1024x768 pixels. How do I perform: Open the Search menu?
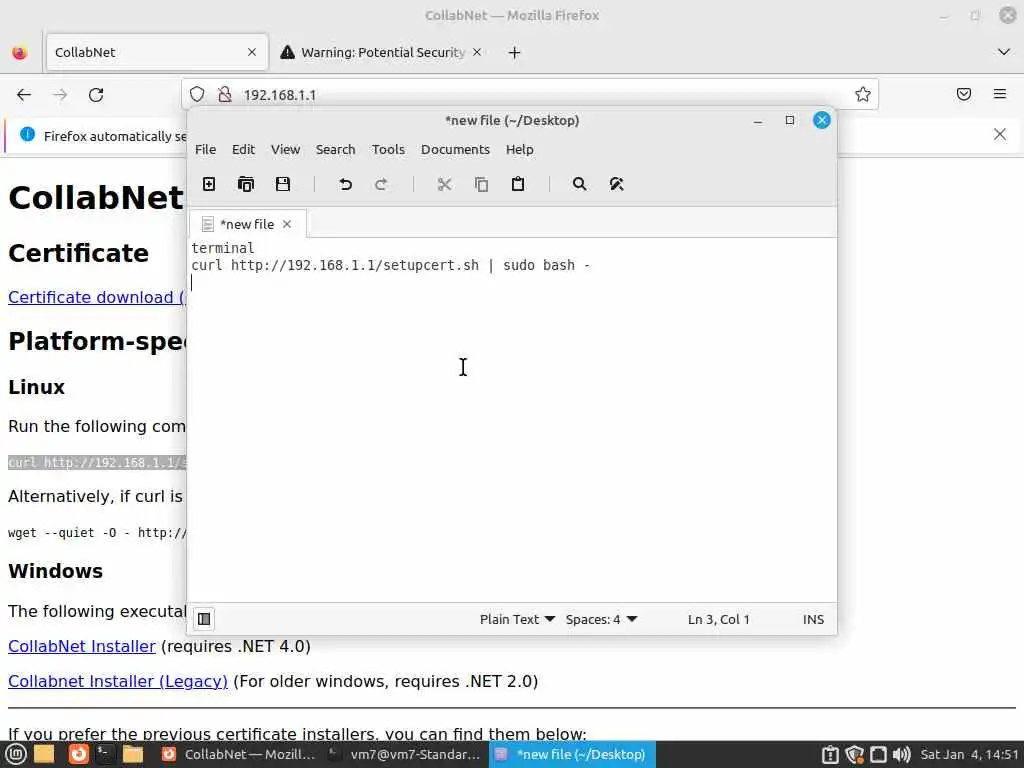click(336, 150)
